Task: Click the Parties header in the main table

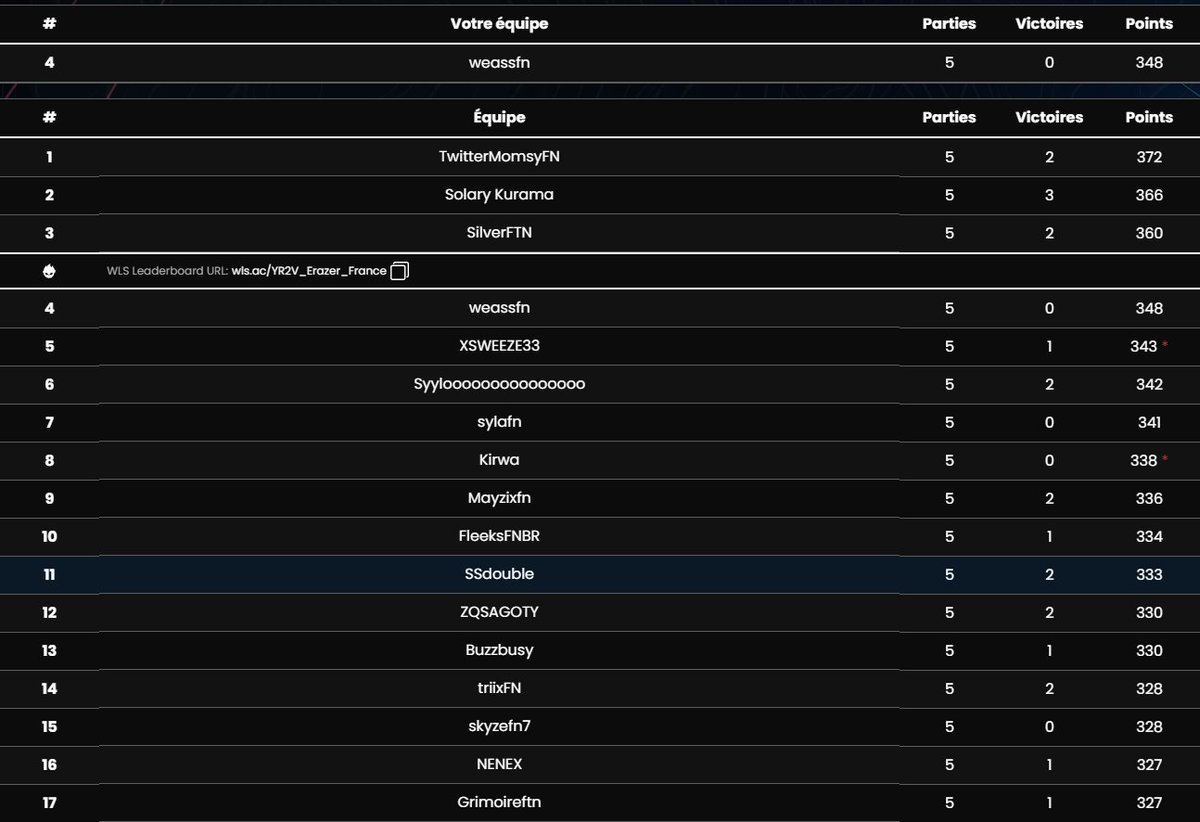Action: tap(949, 117)
